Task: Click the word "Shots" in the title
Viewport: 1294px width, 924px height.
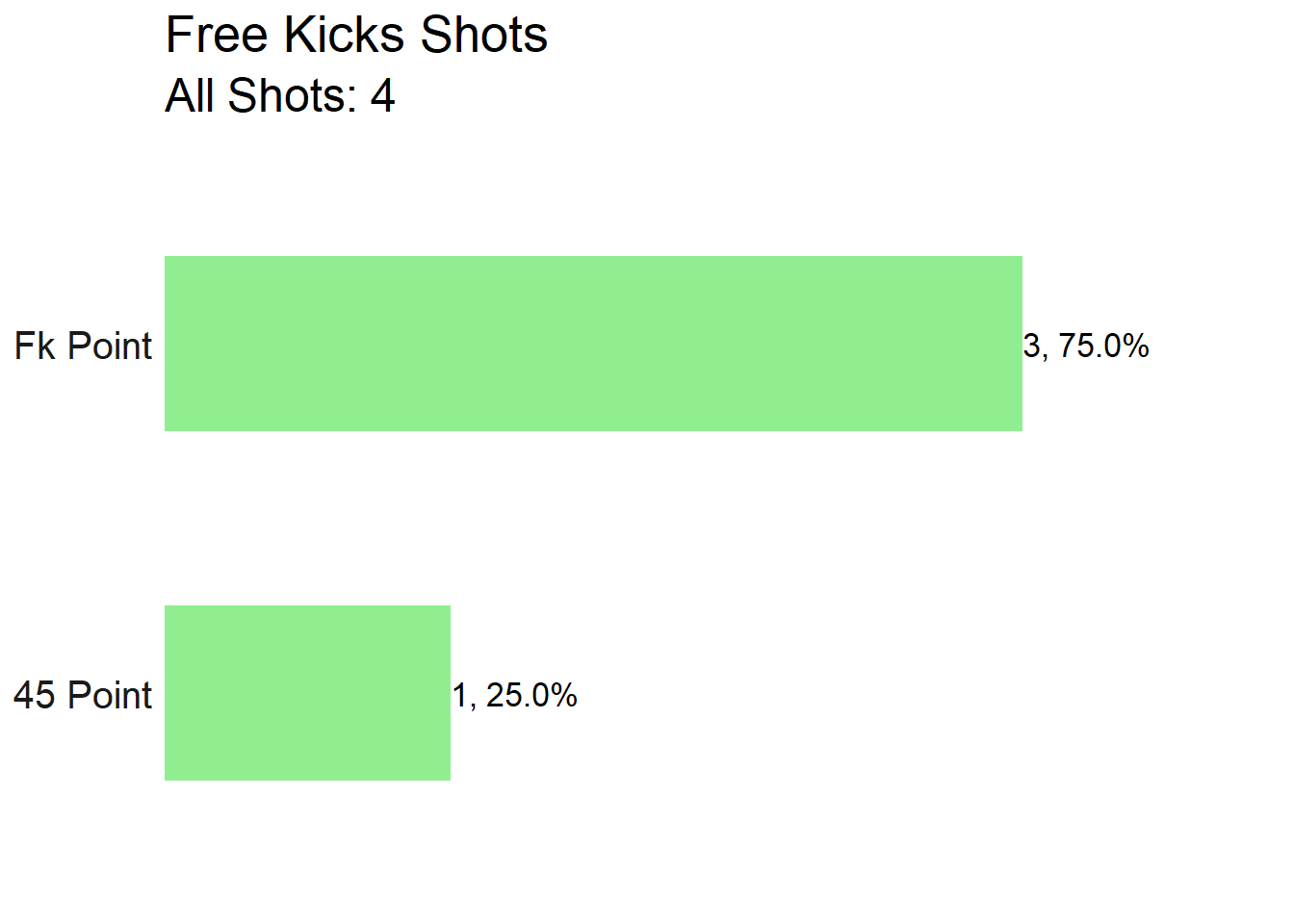Action: coord(484,36)
